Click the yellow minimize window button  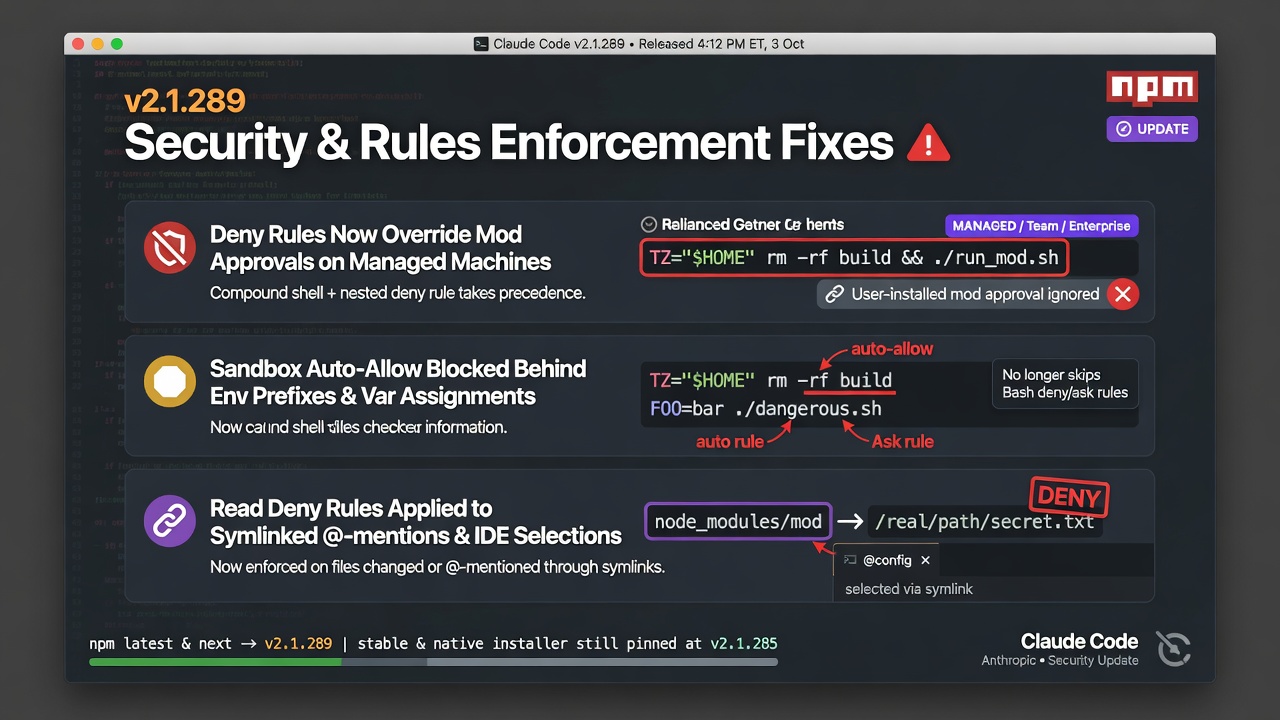pos(98,44)
